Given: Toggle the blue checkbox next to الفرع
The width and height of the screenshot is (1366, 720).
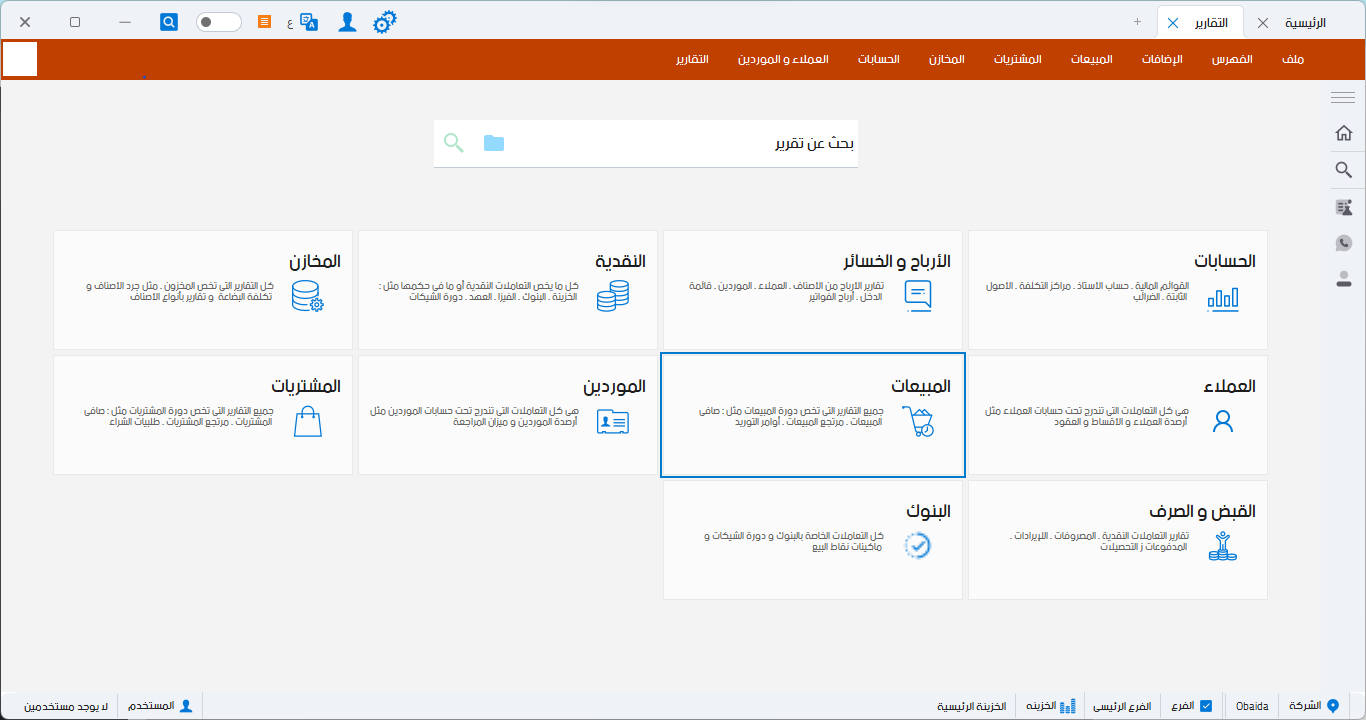Looking at the screenshot, I should click(1205, 705).
